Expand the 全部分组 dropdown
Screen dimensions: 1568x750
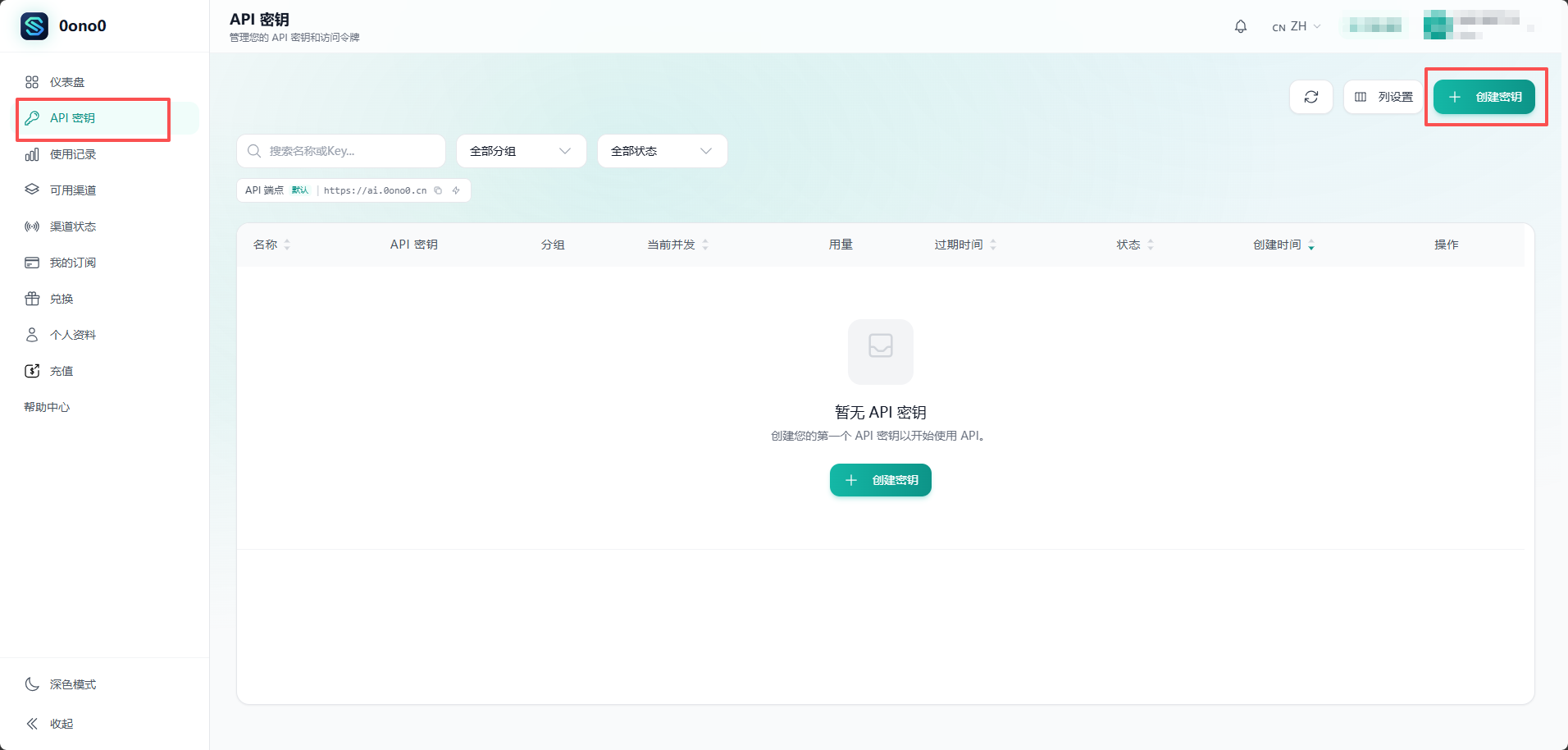(x=522, y=151)
